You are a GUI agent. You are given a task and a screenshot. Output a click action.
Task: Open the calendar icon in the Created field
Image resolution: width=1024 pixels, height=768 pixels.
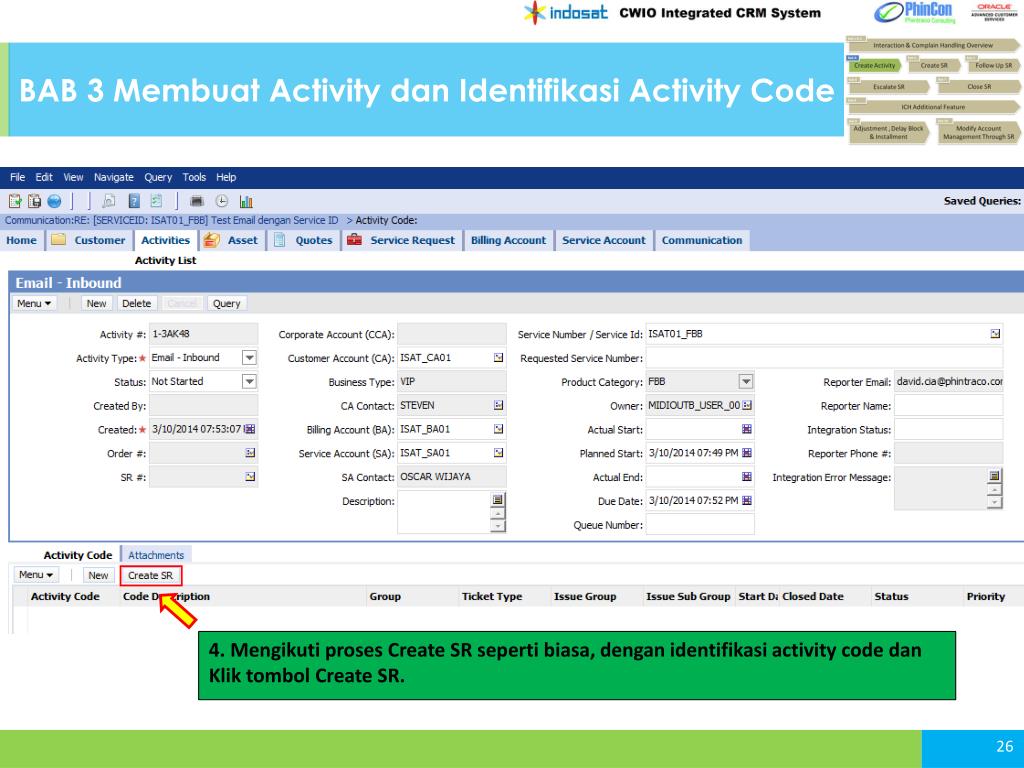point(249,429)
